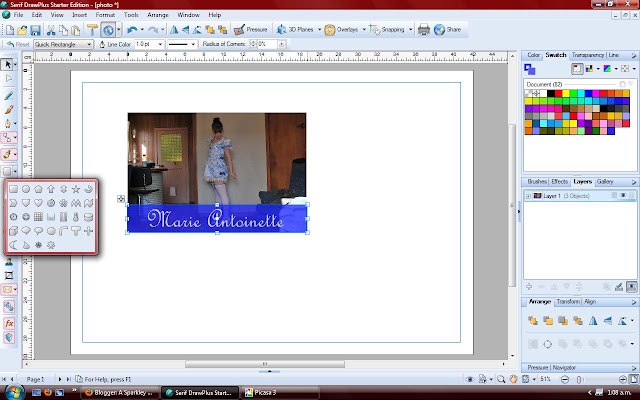Select the star QuickShape in flyout
Screen dimensions: 640x400
click(x=76, y=189)
